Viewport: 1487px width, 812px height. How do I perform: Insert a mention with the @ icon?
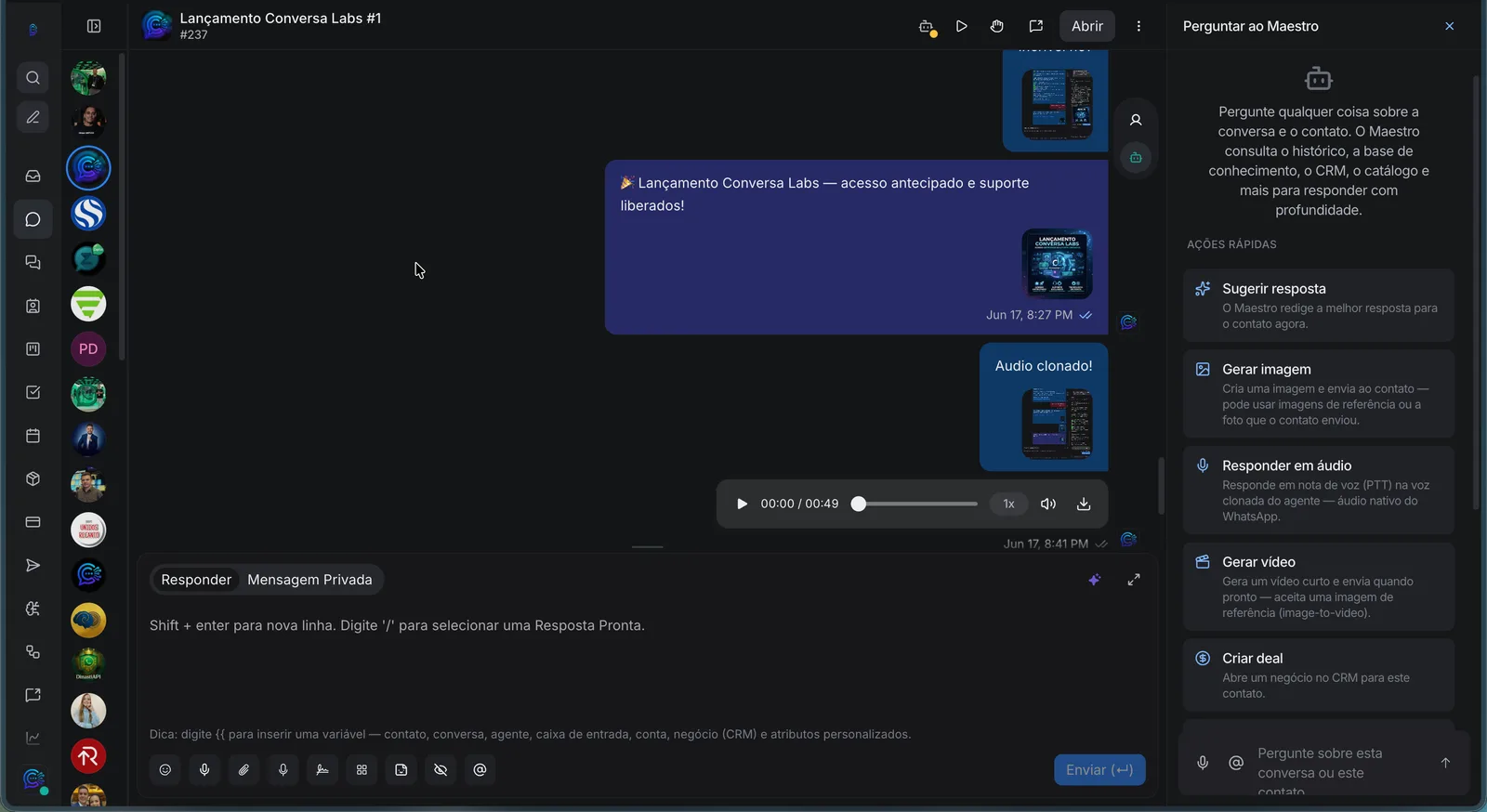click(480, 769)
